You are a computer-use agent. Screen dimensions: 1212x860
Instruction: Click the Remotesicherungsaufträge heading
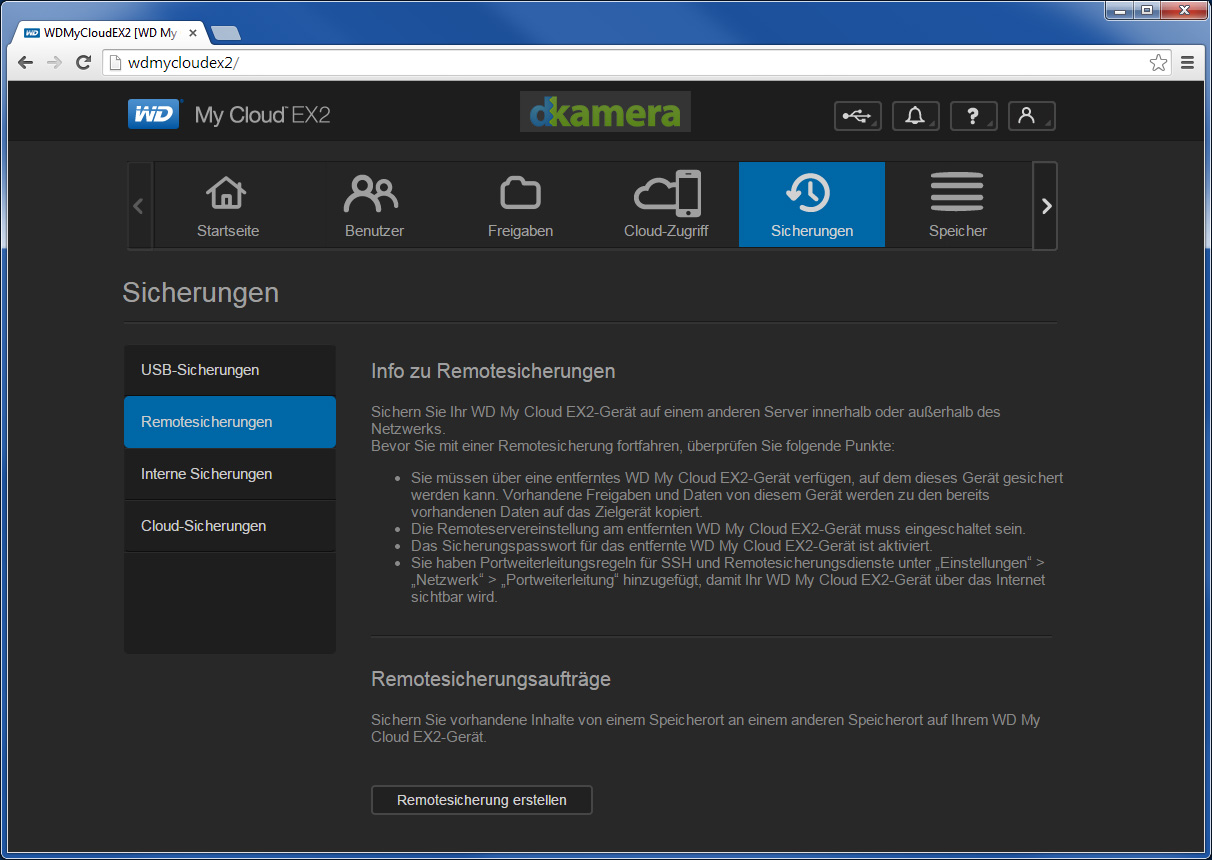click(x=491, y=680)
